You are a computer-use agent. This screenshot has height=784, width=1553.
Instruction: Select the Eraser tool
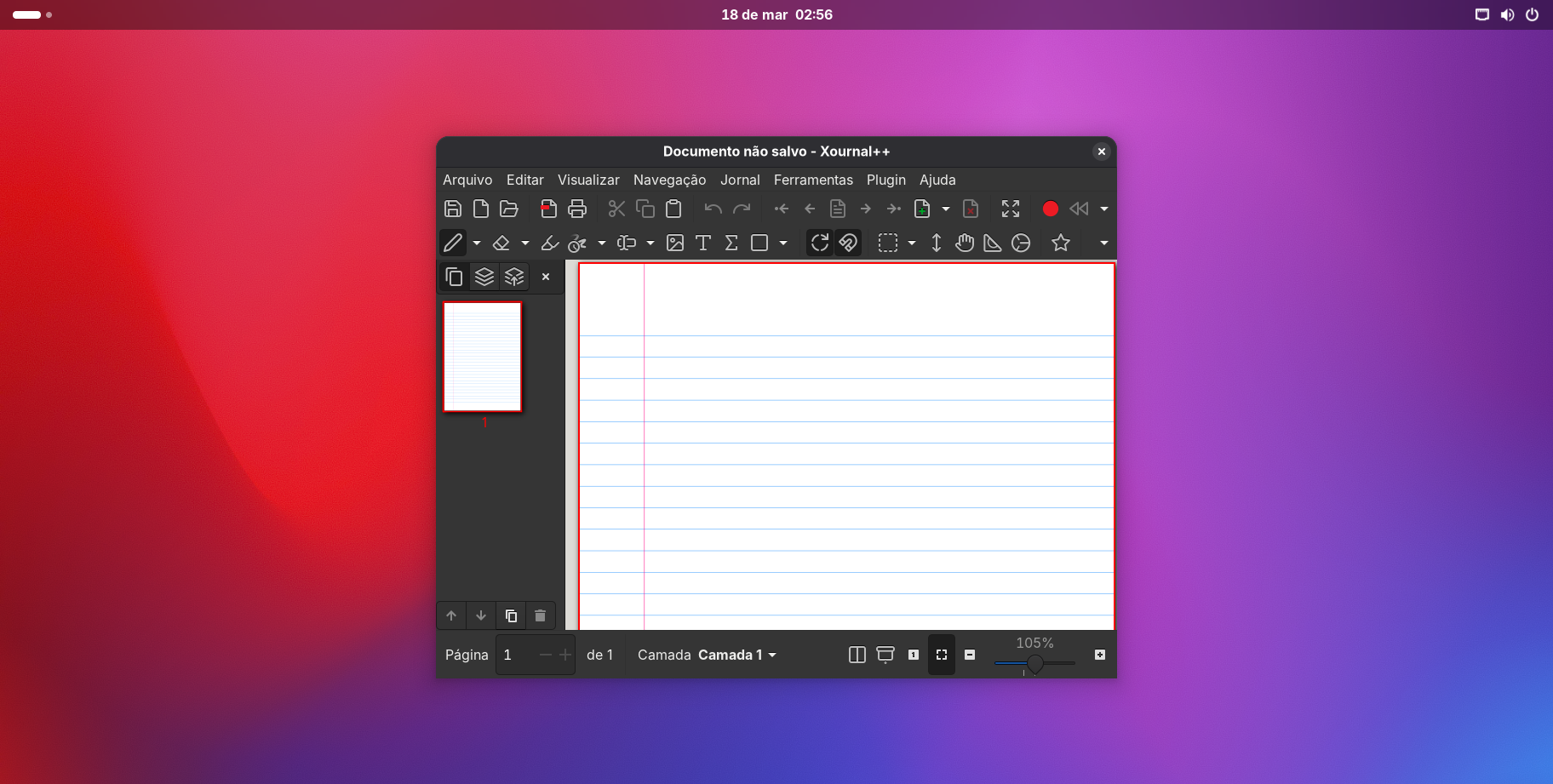point(501,243)
